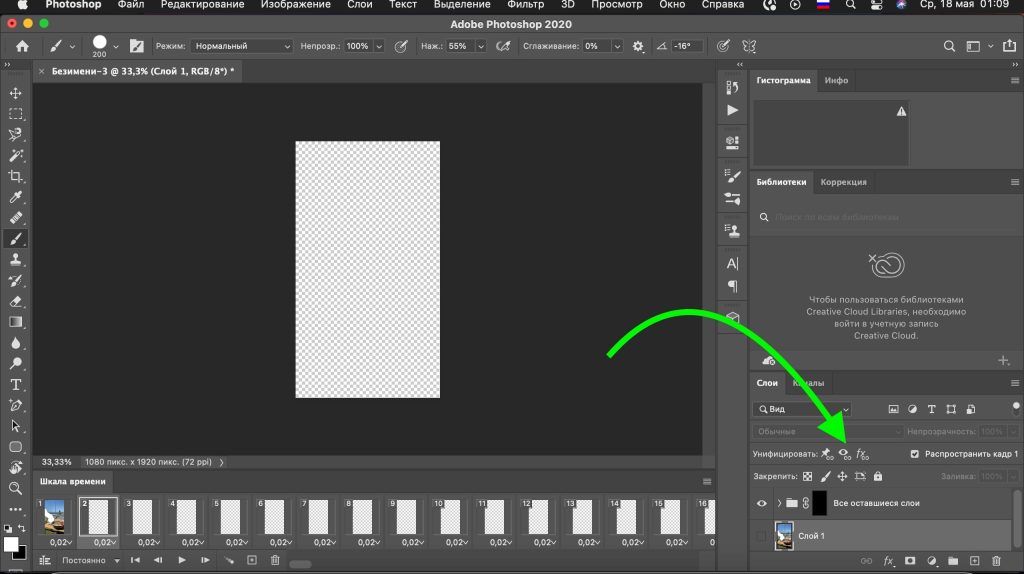Select frame 5 in the timeline
1024x574 pixels.
point(229,517)
